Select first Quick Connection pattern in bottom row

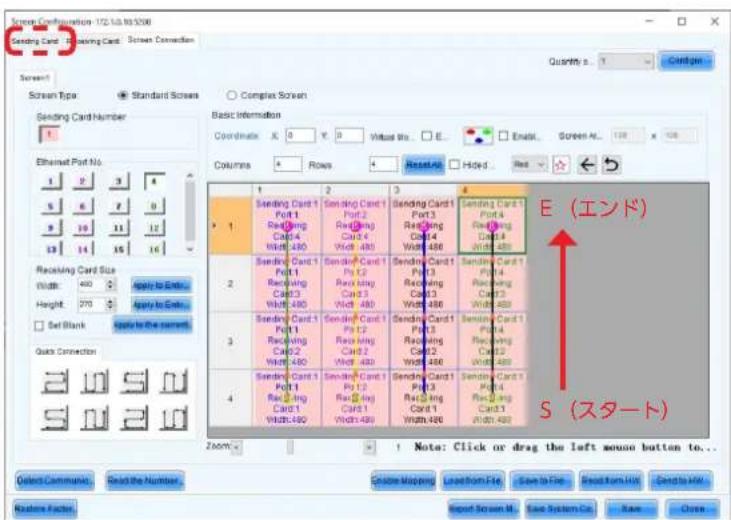[55, 418]
